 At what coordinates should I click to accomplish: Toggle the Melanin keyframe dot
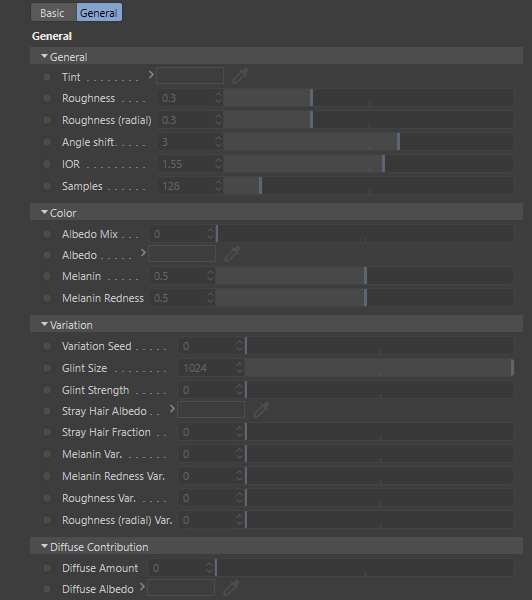47,276
